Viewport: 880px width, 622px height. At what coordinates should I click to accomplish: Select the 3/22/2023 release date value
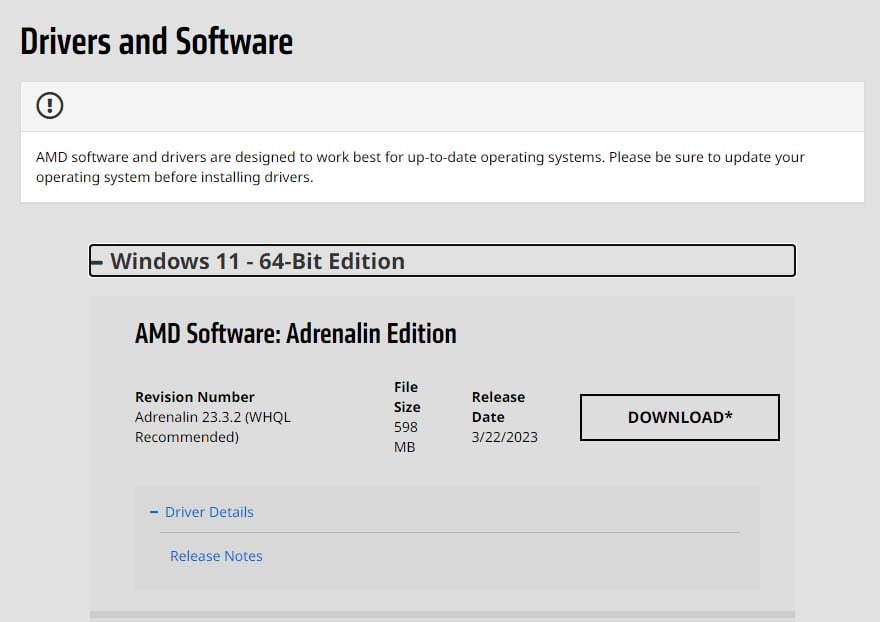[505, 437]
